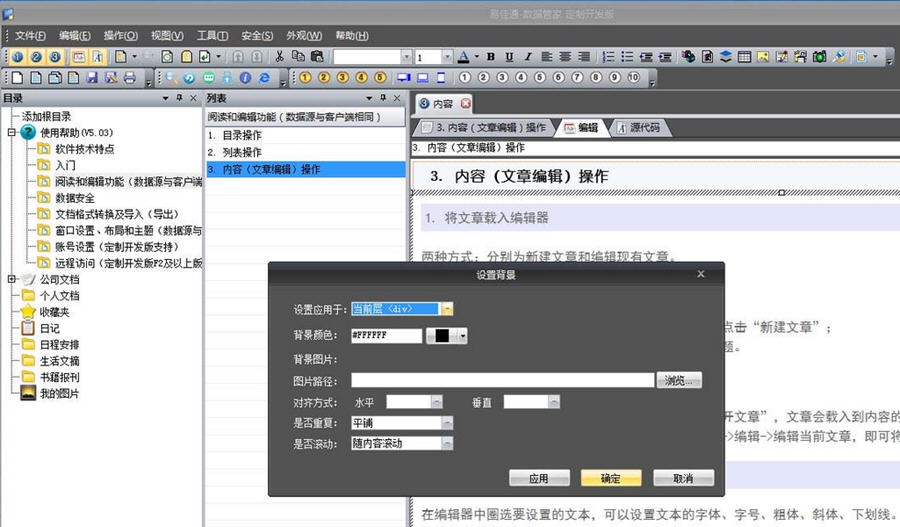900x527 pixels.
Task: Expand the 公司文档 tree node
Action: [x=11, y=279]
